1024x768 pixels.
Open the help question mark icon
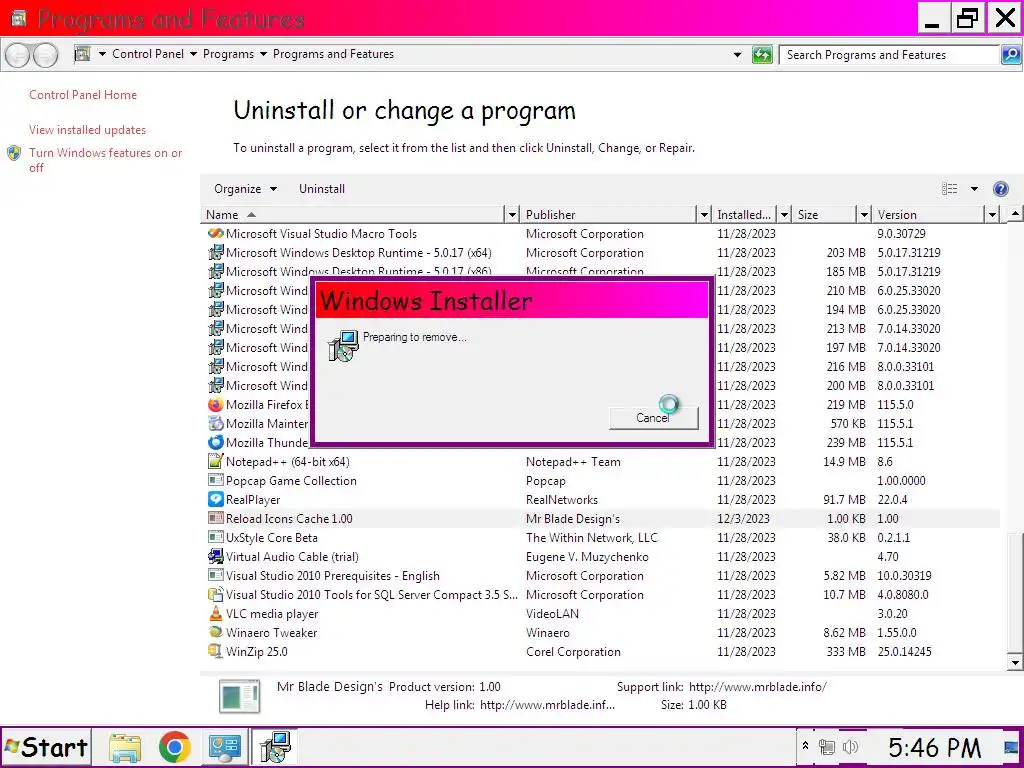click(1000, 189)
